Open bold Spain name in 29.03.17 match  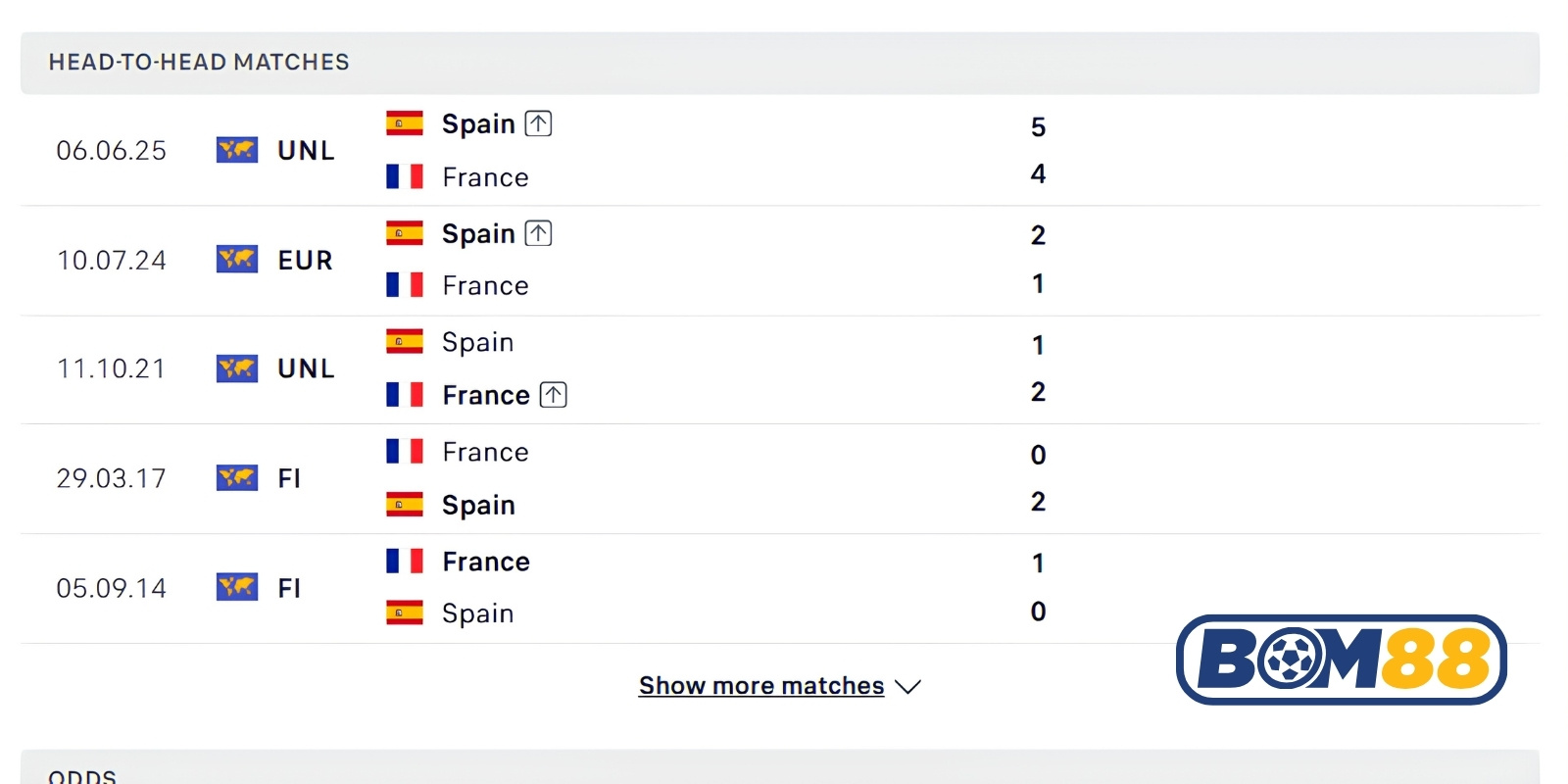[478, 505]
